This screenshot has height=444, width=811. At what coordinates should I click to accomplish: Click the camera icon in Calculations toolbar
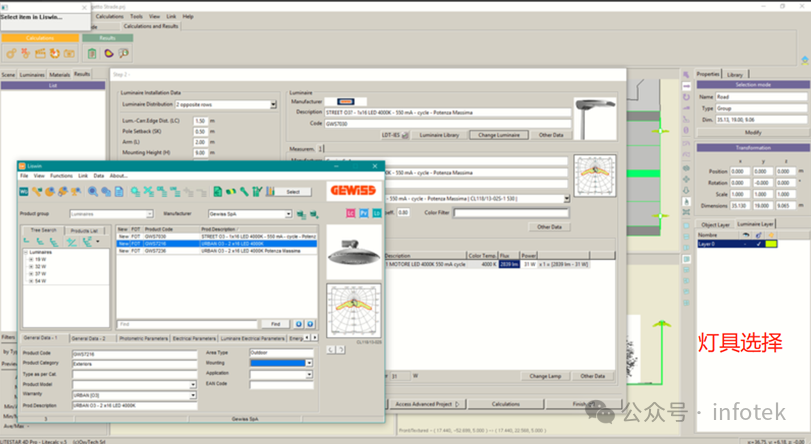[69, 53]
